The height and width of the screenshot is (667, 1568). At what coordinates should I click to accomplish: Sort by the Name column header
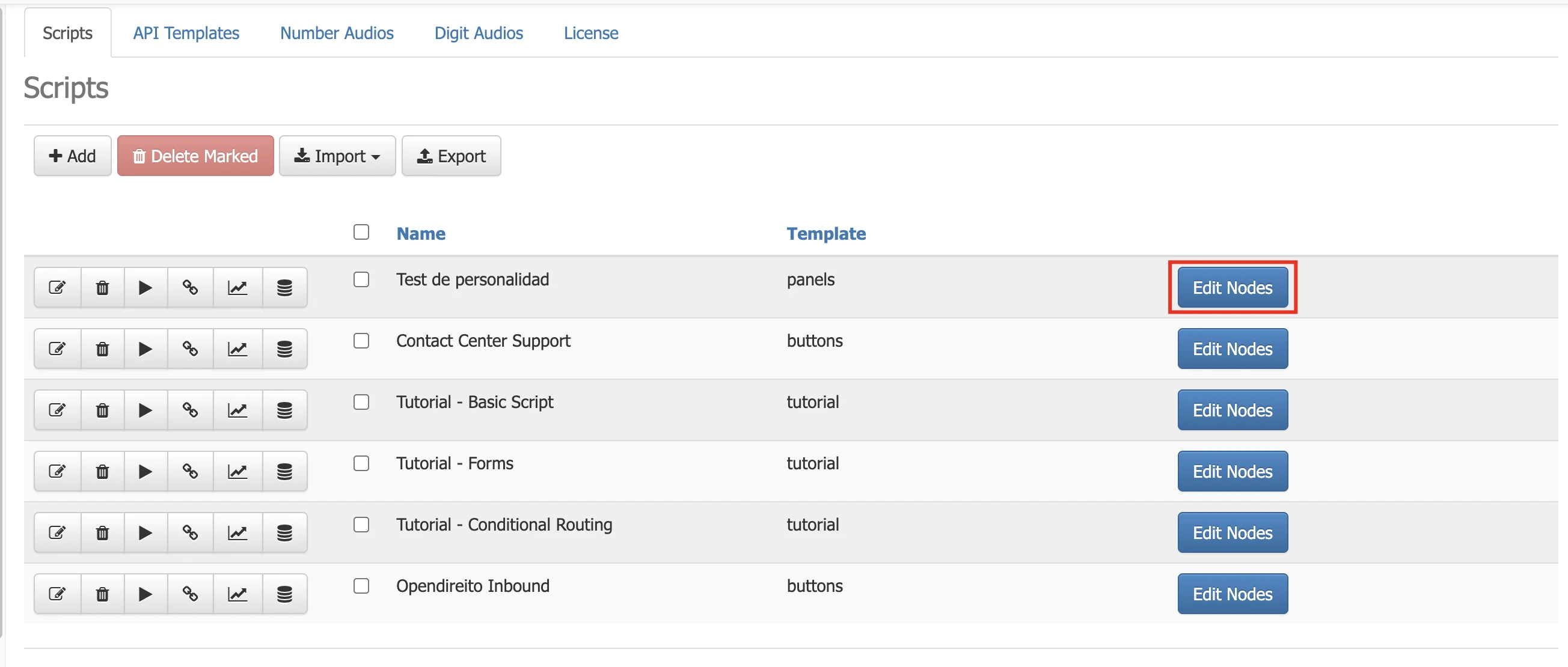(x=421, y=234)
